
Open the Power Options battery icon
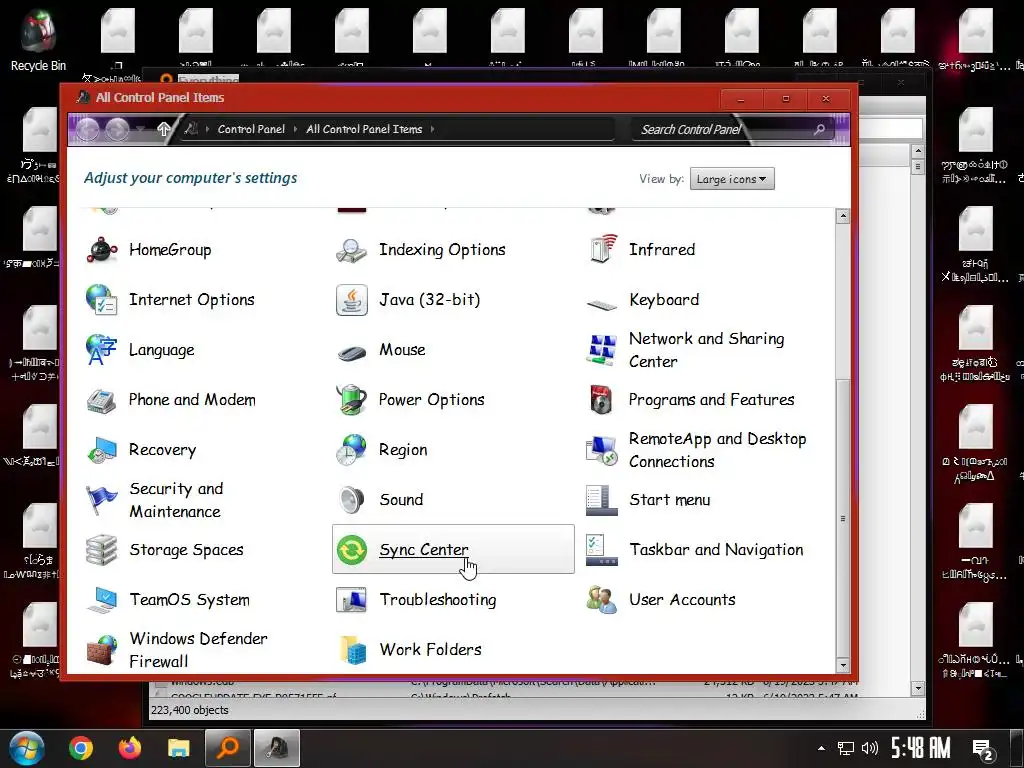tap(352, 400)
